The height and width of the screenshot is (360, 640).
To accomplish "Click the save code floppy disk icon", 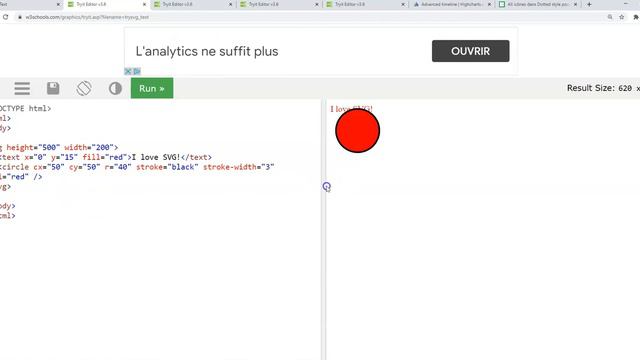I will (53, 88).
